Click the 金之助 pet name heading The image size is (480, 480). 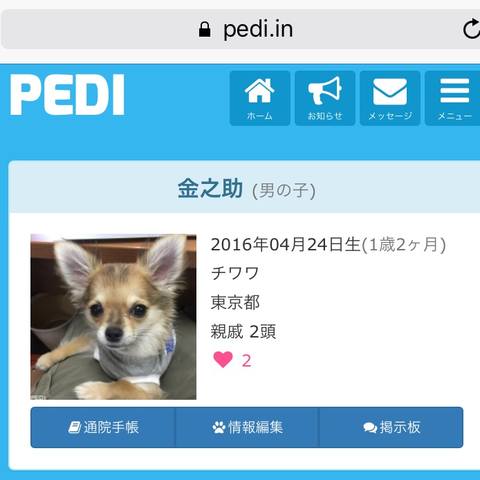point(210,189)
